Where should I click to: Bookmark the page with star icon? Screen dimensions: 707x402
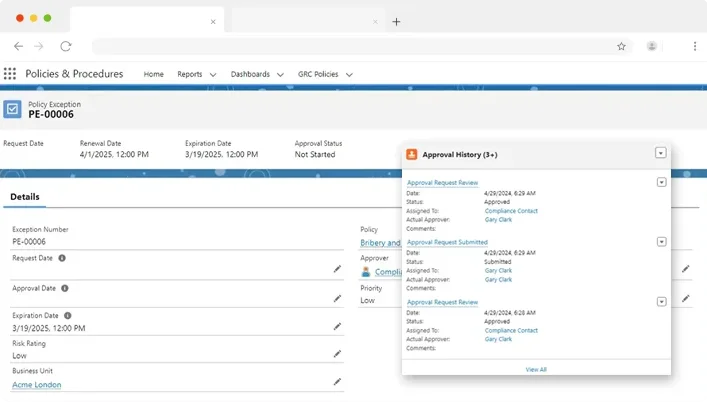(621, 46)
